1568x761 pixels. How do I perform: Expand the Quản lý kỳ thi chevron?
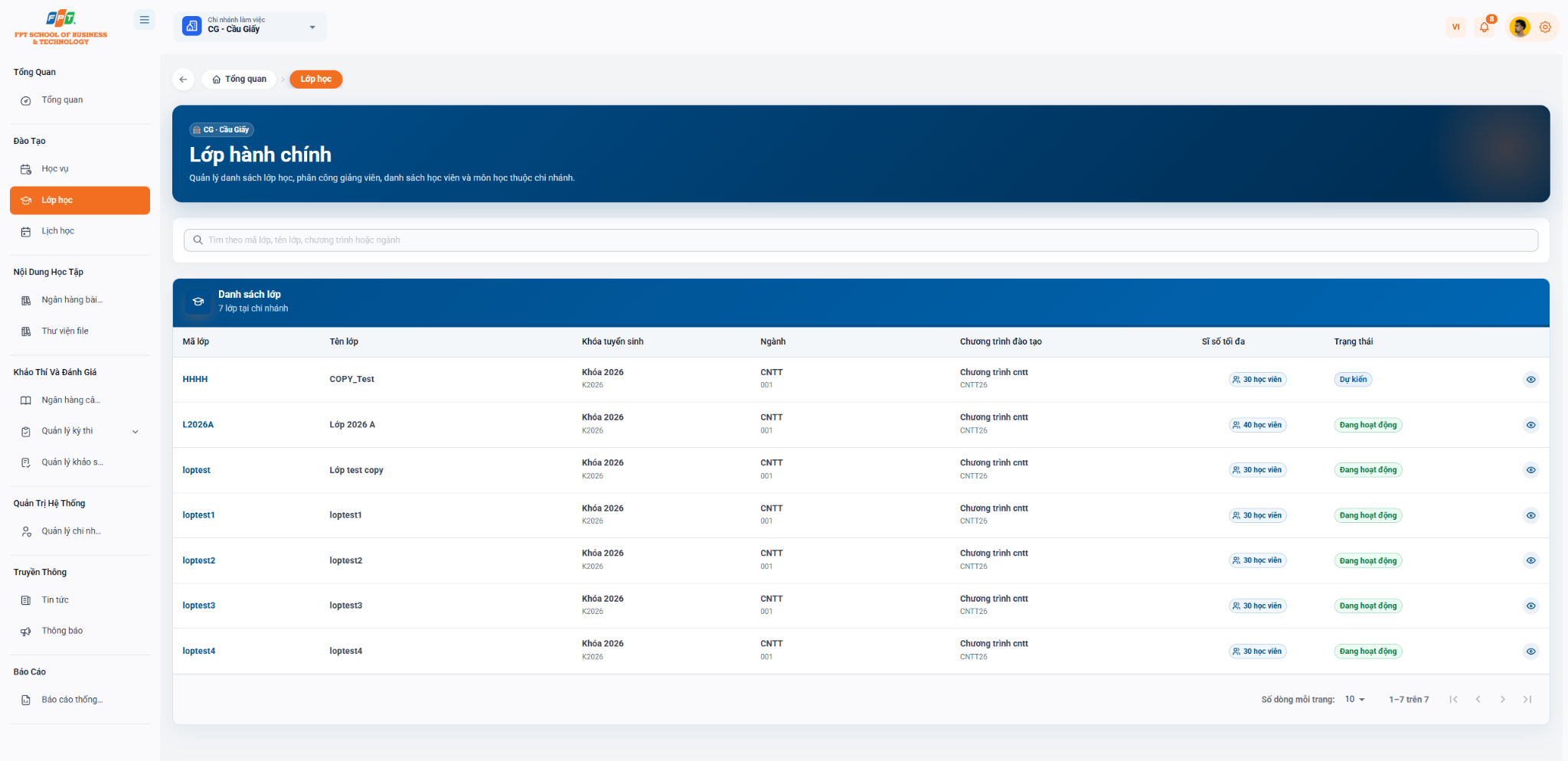coord(136,432)
